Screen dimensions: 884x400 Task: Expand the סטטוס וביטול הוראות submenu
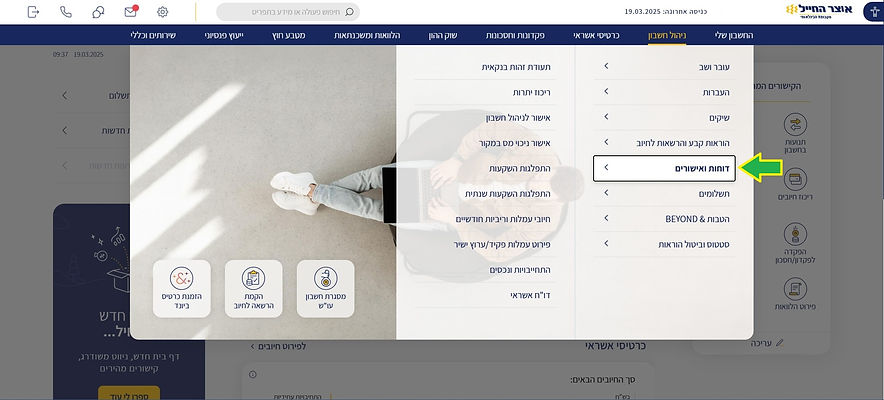664,245
